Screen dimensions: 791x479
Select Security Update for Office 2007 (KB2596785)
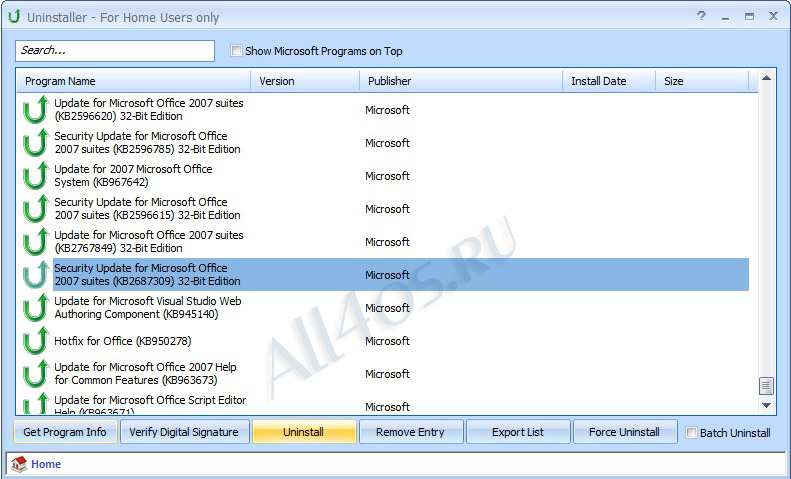point(147,143)
